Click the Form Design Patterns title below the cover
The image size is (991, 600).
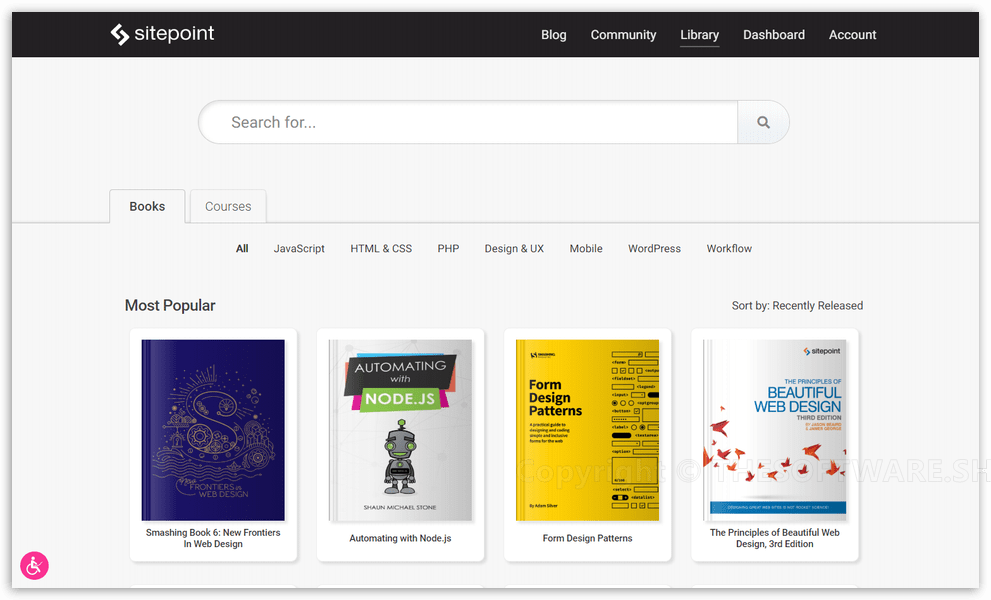coord(587,538)
